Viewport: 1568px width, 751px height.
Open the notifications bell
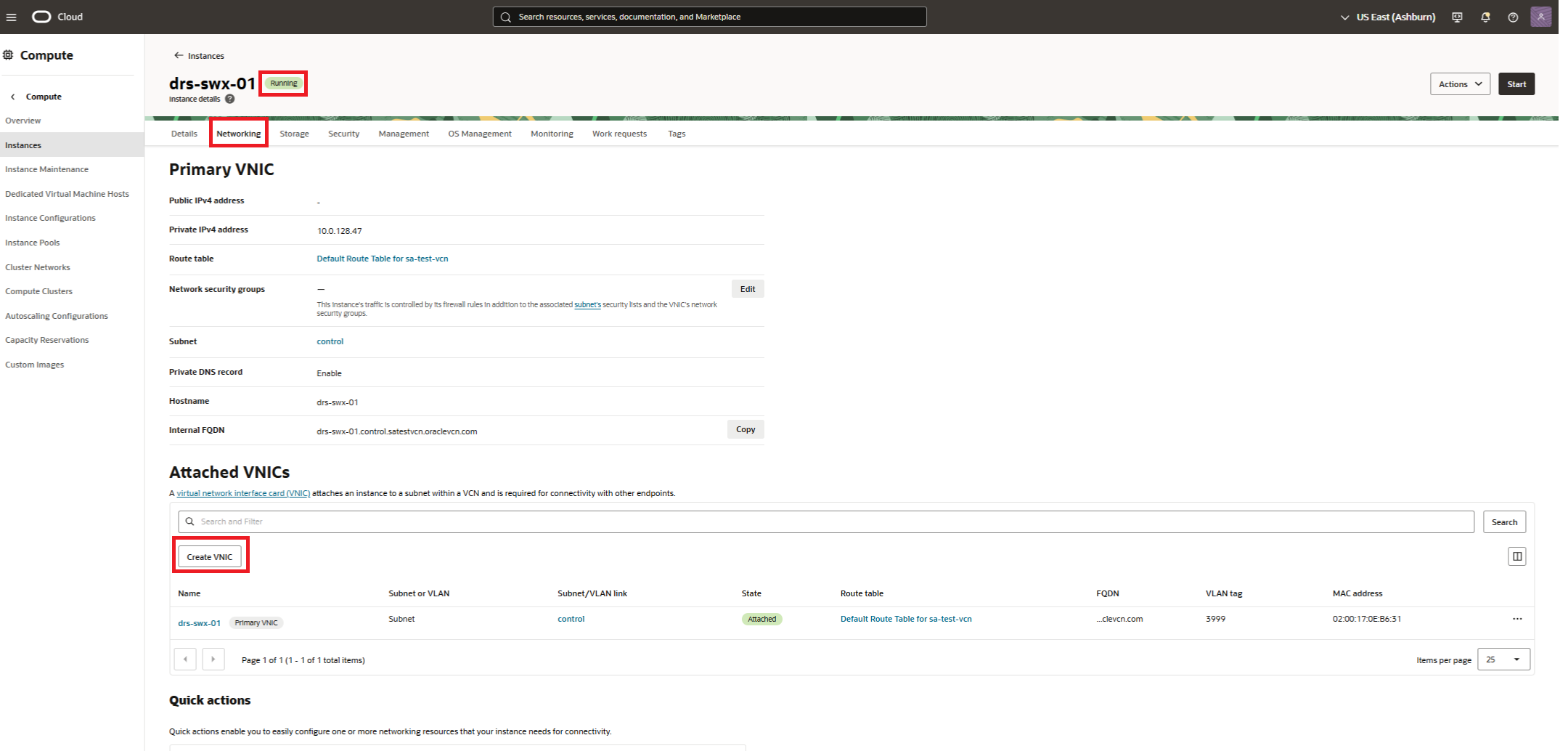pos(1485,17)
